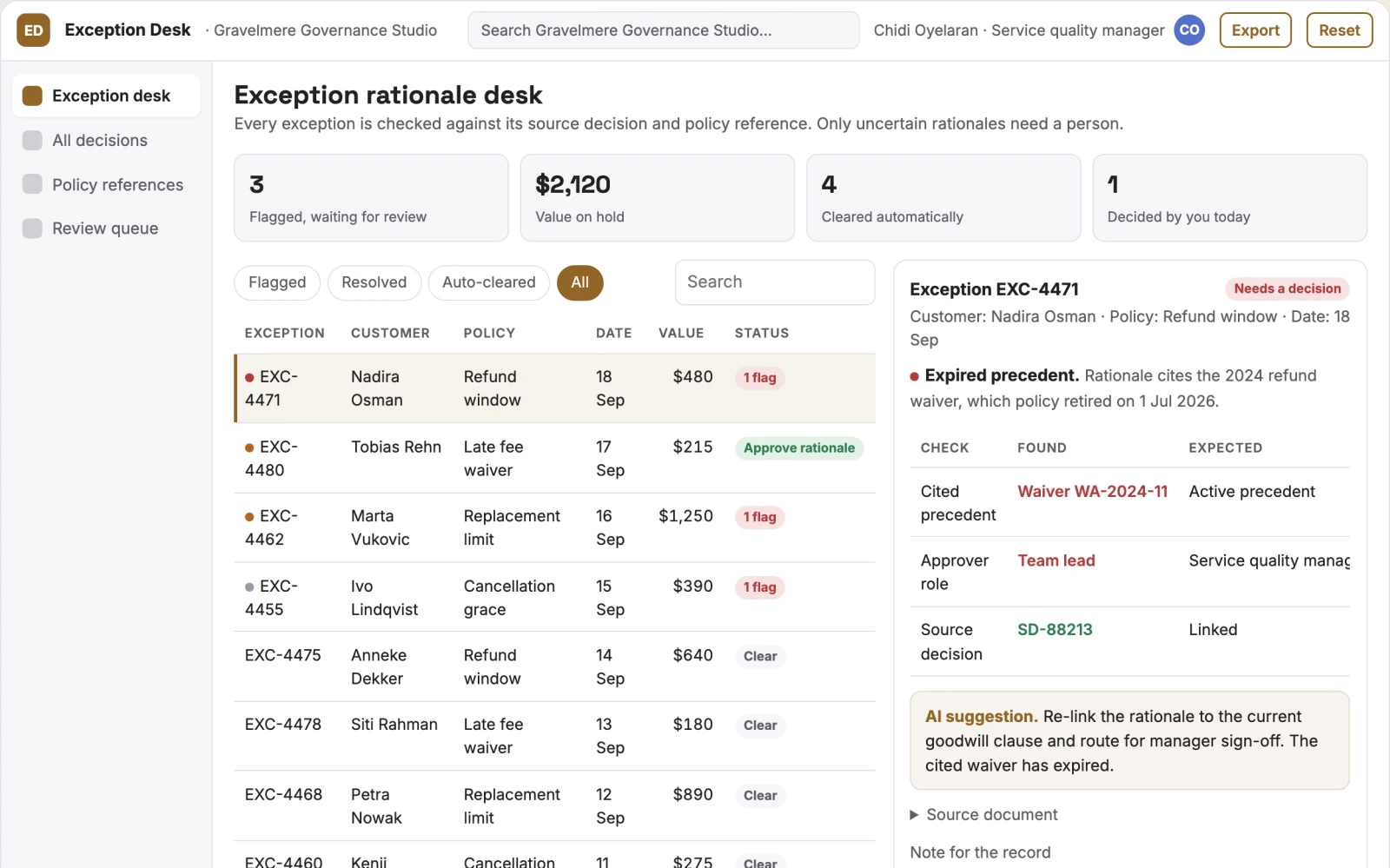1390x868 pixels.
Task: Click the Approve rationale badge for EXC-4480
Action: coord(799,448)
